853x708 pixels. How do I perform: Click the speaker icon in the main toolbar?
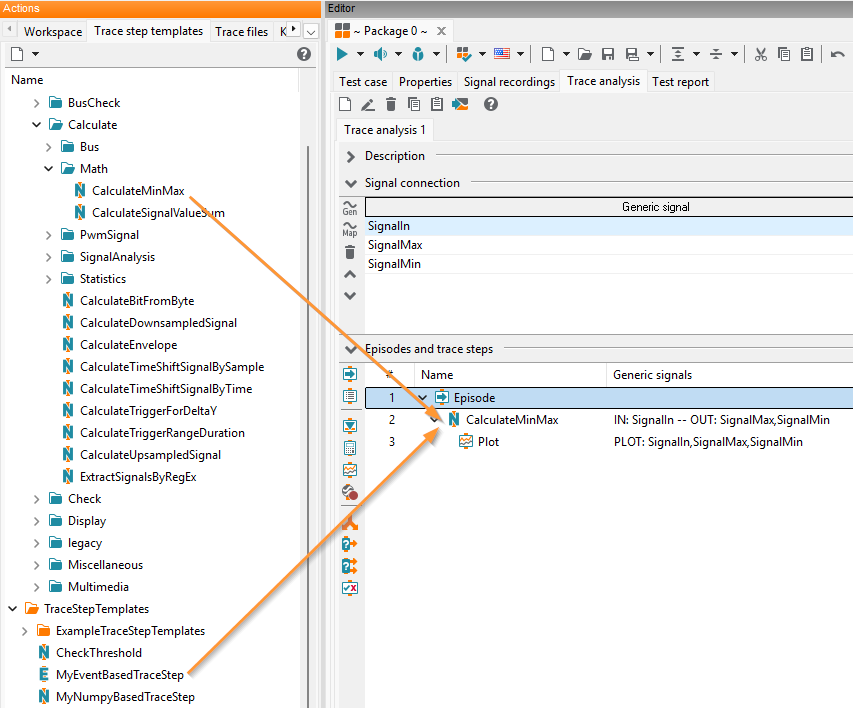coord(380,54)
